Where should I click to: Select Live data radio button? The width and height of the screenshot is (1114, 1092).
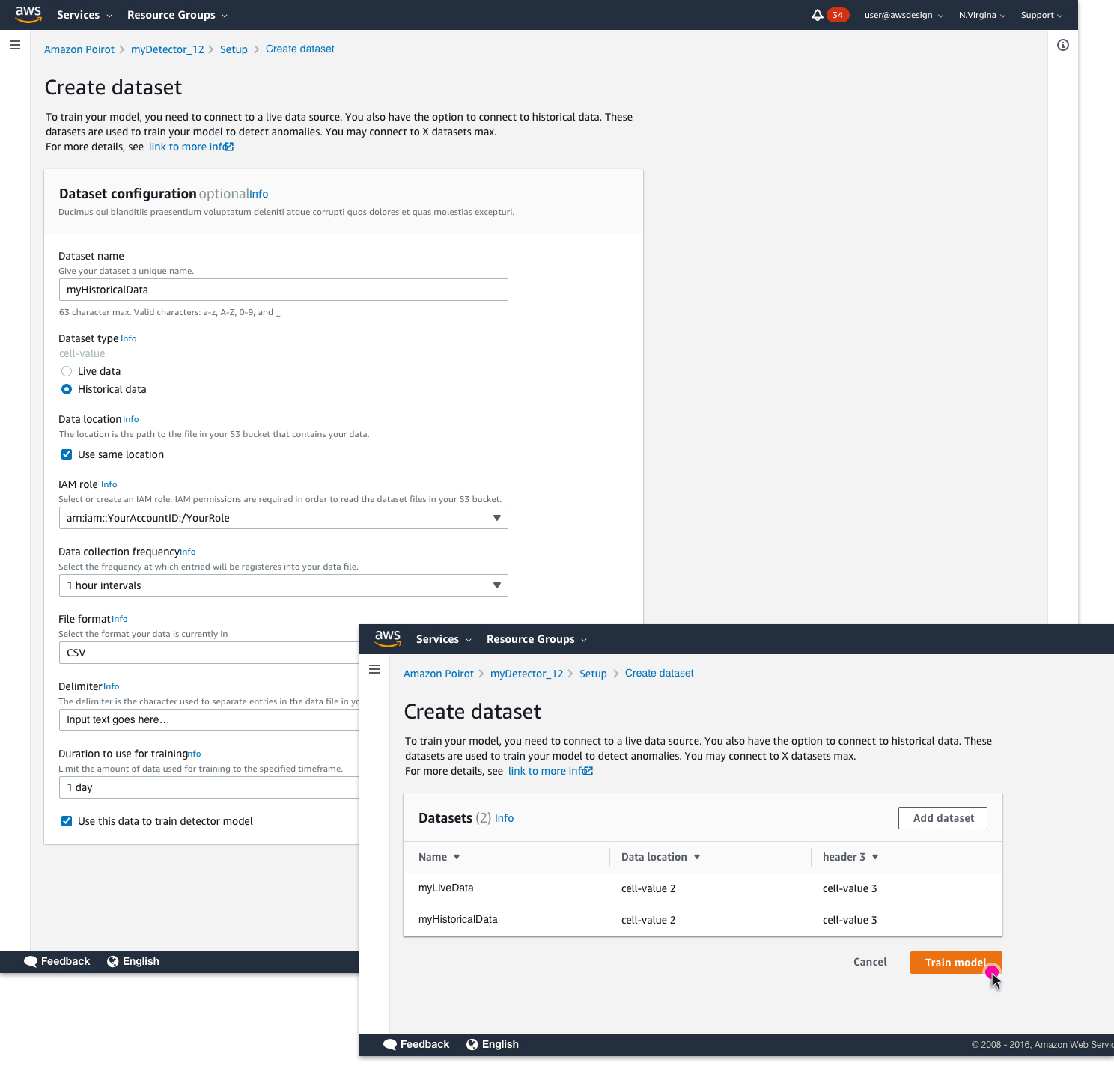67,371
